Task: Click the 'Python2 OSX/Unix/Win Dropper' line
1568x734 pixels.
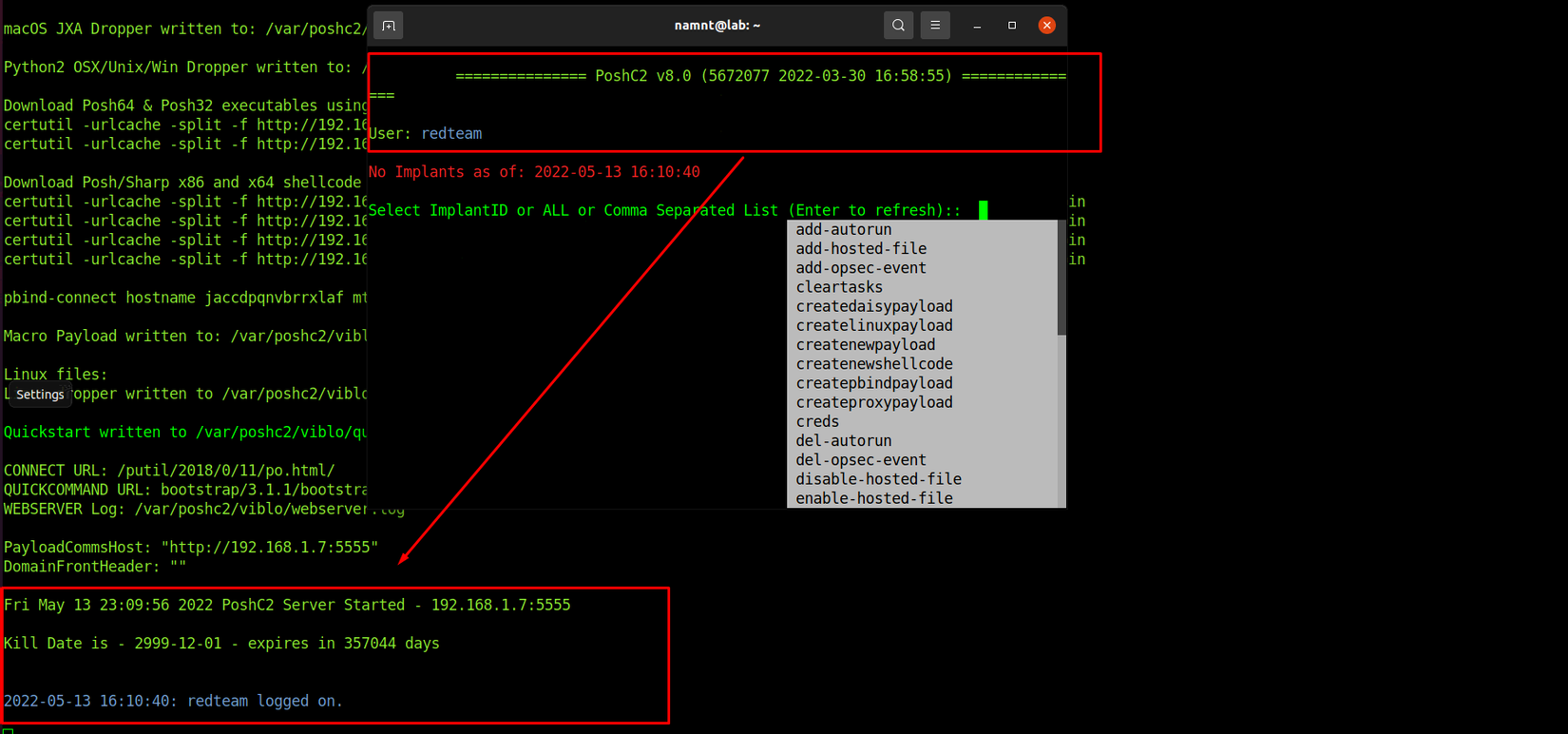Action: click(185, 68)
